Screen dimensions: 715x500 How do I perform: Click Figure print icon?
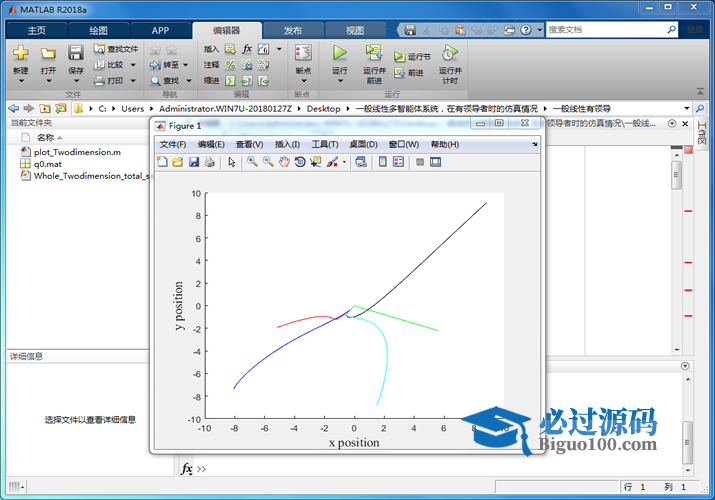click(x=209, y=162)
